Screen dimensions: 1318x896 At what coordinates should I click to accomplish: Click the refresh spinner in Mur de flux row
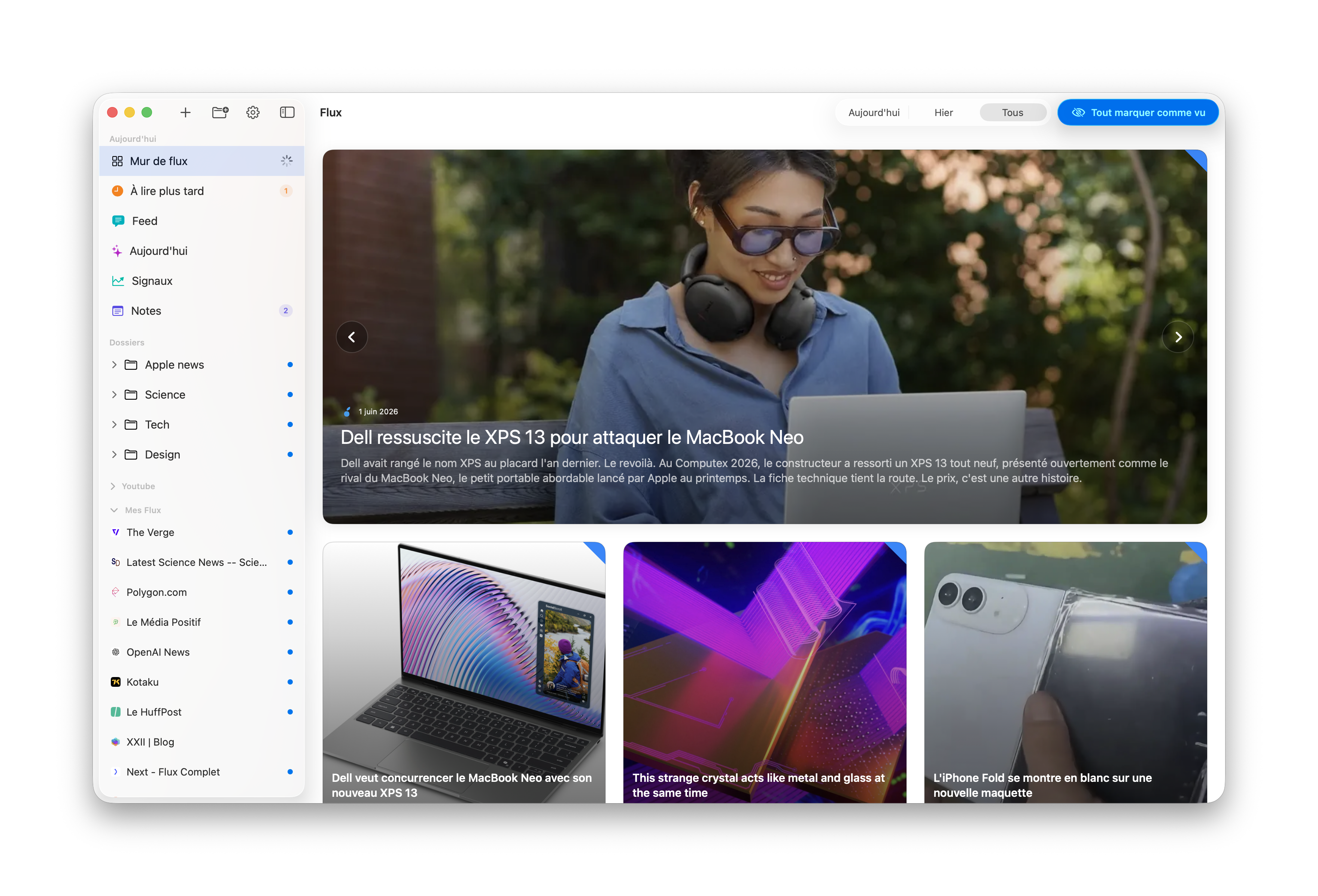pos(287,161)
